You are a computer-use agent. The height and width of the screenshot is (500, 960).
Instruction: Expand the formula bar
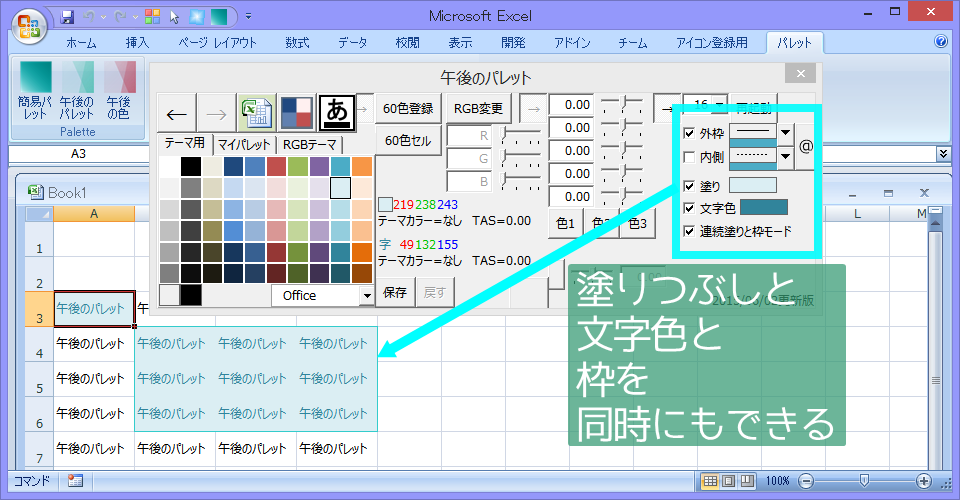(943, 154)
